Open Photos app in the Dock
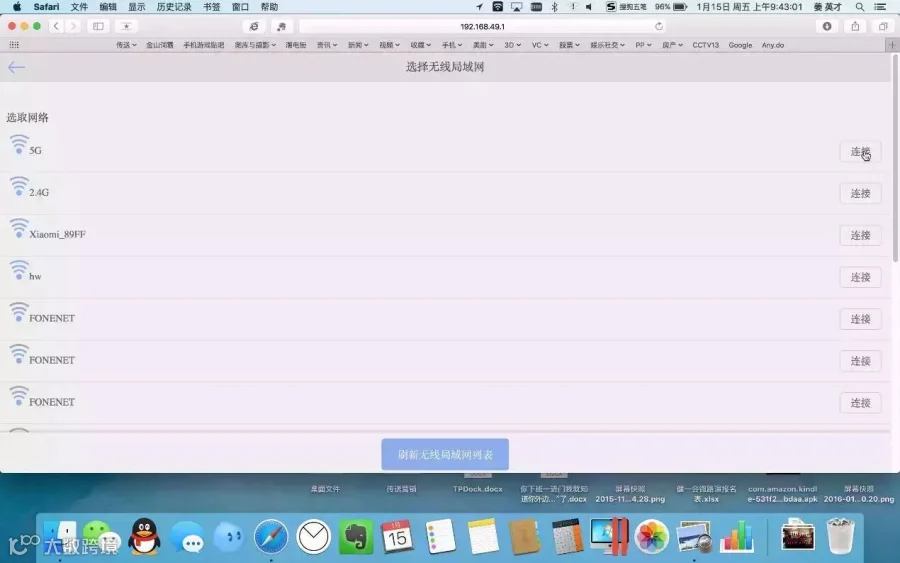 [x=651, y=537]
